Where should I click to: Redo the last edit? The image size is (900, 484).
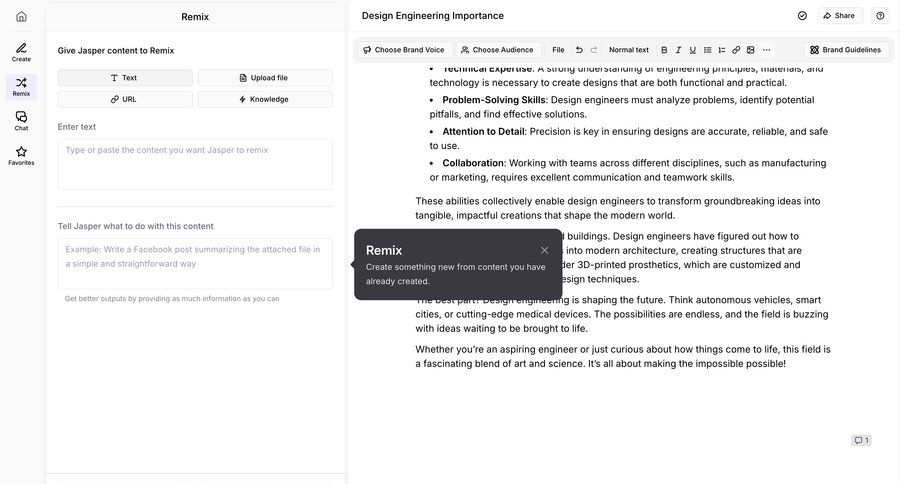593,50
